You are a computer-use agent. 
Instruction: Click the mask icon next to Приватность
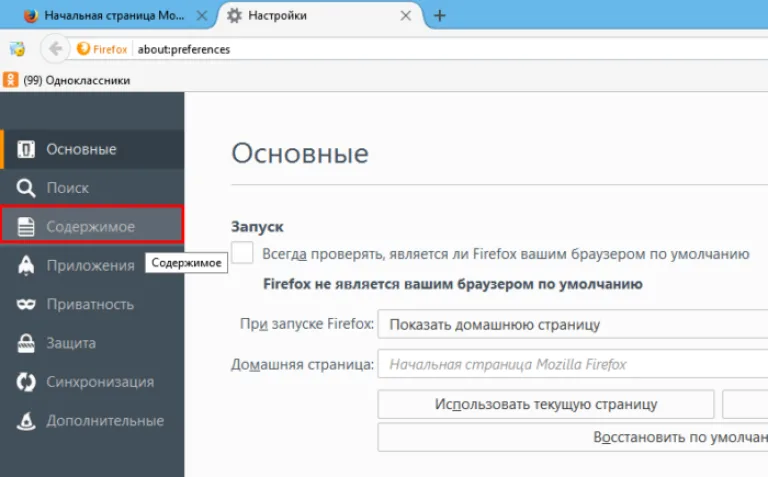coord(26,304)
